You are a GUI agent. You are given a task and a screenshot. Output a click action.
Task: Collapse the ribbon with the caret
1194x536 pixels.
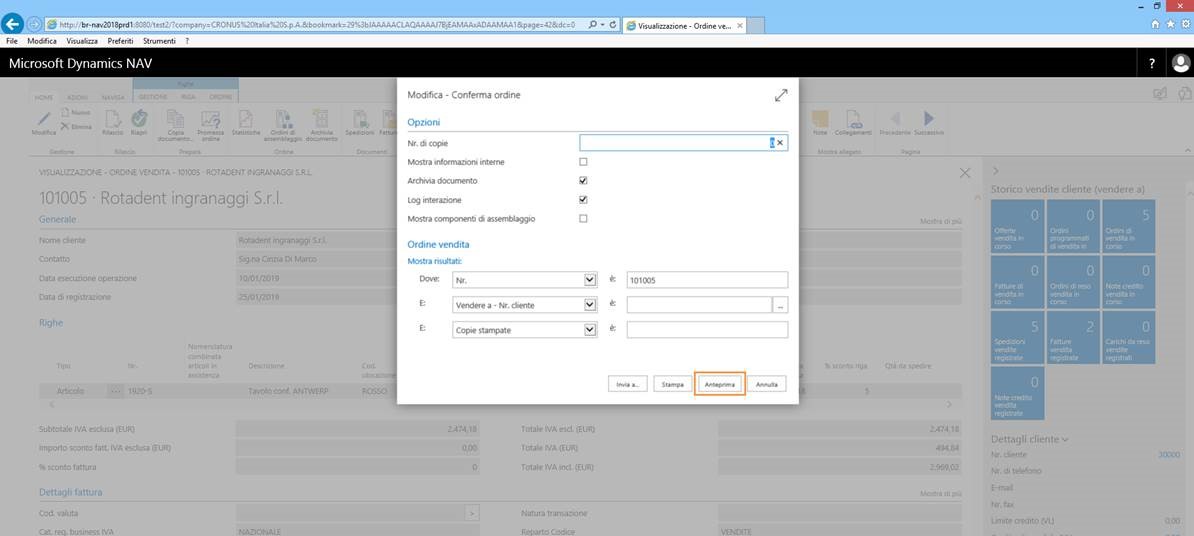pos(1187,151)
